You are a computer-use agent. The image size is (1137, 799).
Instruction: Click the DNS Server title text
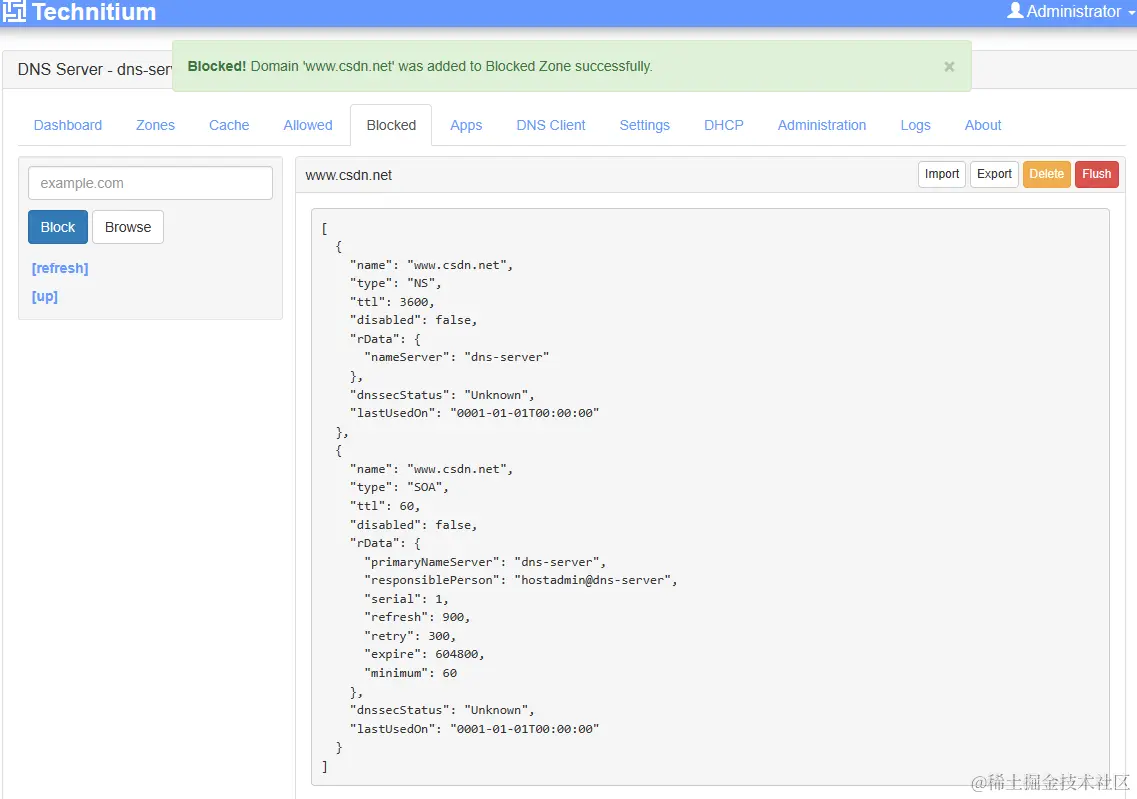(94, 70)
